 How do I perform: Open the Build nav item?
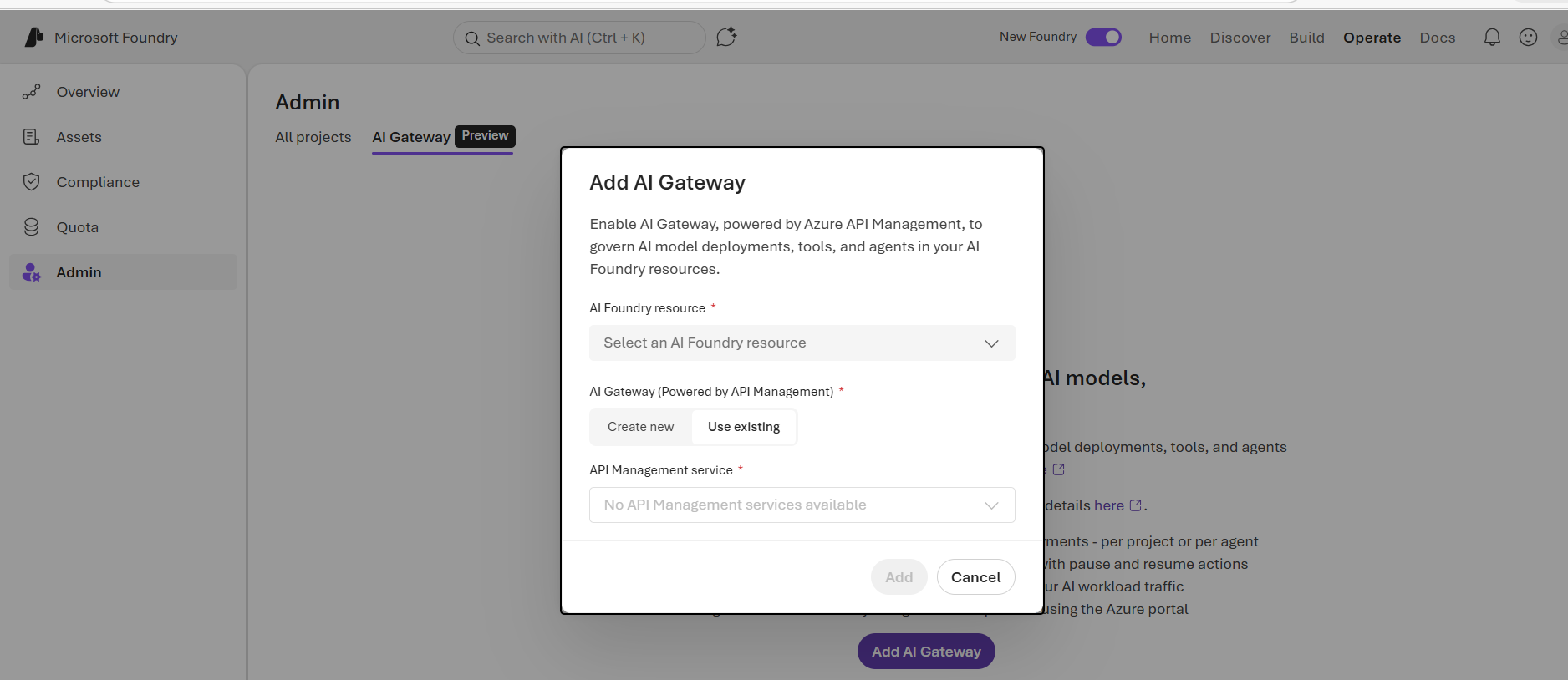click(1306, 38)
